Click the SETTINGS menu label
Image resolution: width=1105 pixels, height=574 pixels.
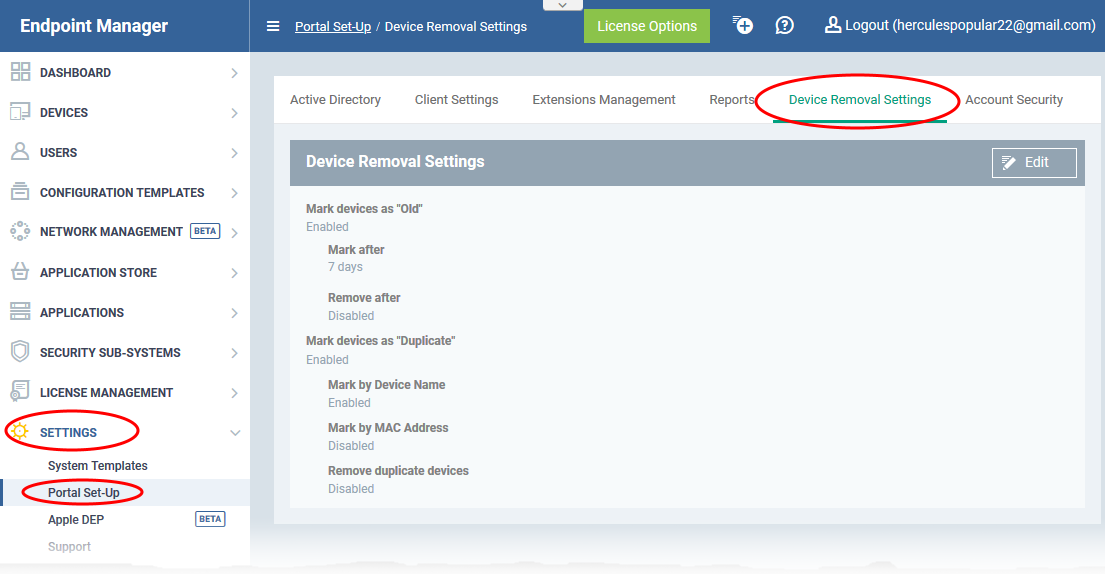(x=68, y=432)
